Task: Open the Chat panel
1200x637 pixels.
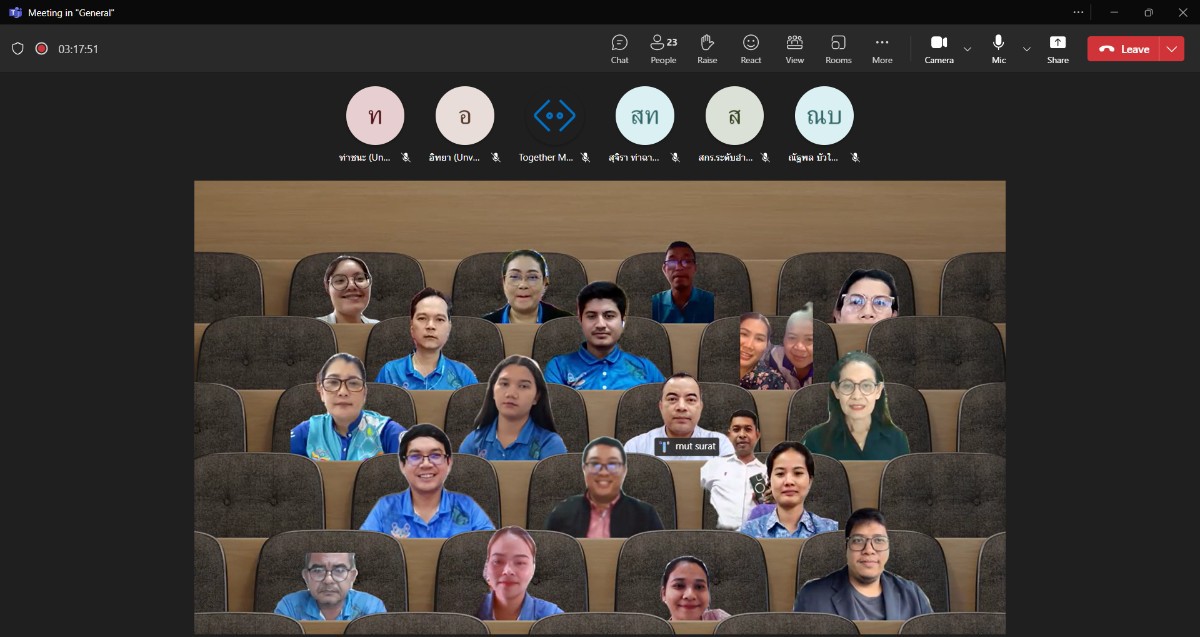Action: tap(619, 48)
